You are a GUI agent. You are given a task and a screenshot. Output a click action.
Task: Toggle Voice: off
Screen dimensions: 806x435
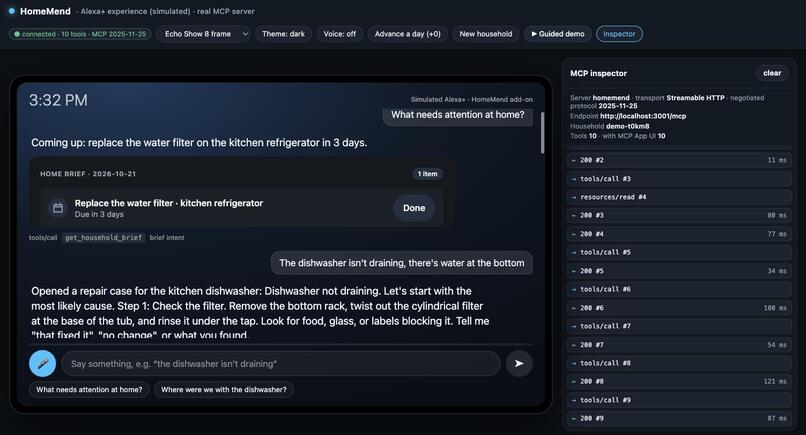point(339,34)
